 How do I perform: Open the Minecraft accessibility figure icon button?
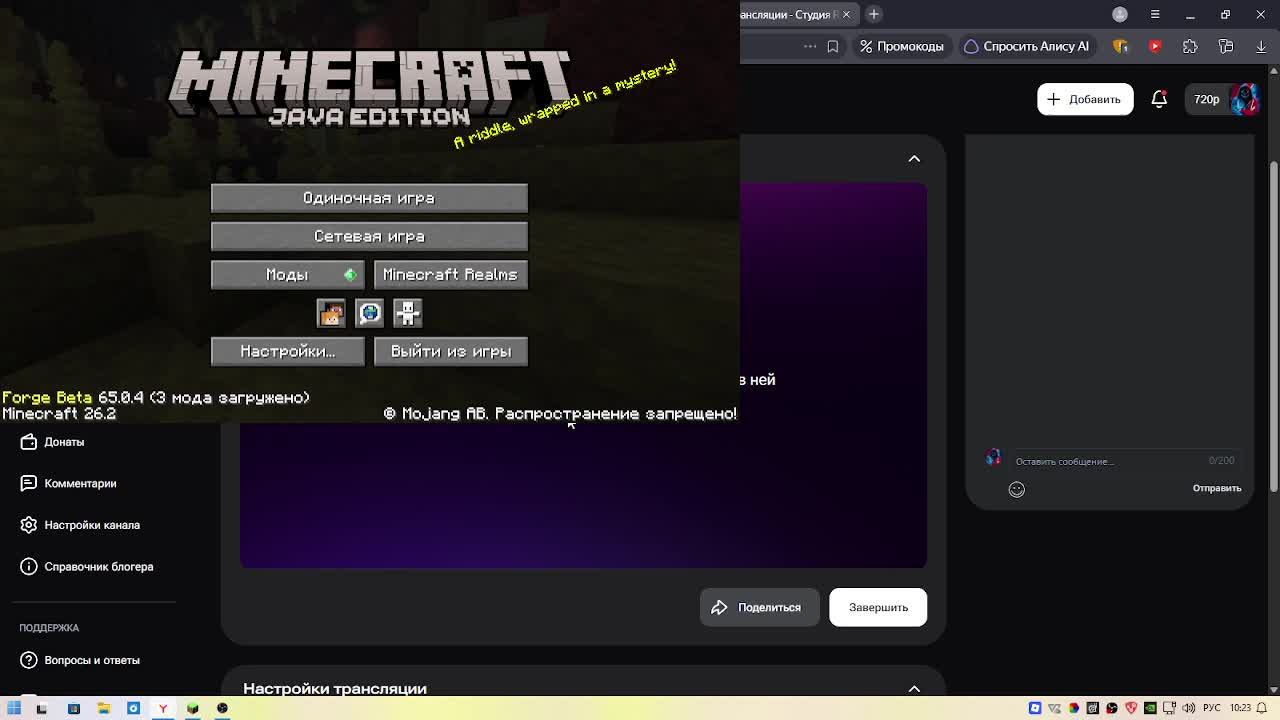click(x=408, y=313)
